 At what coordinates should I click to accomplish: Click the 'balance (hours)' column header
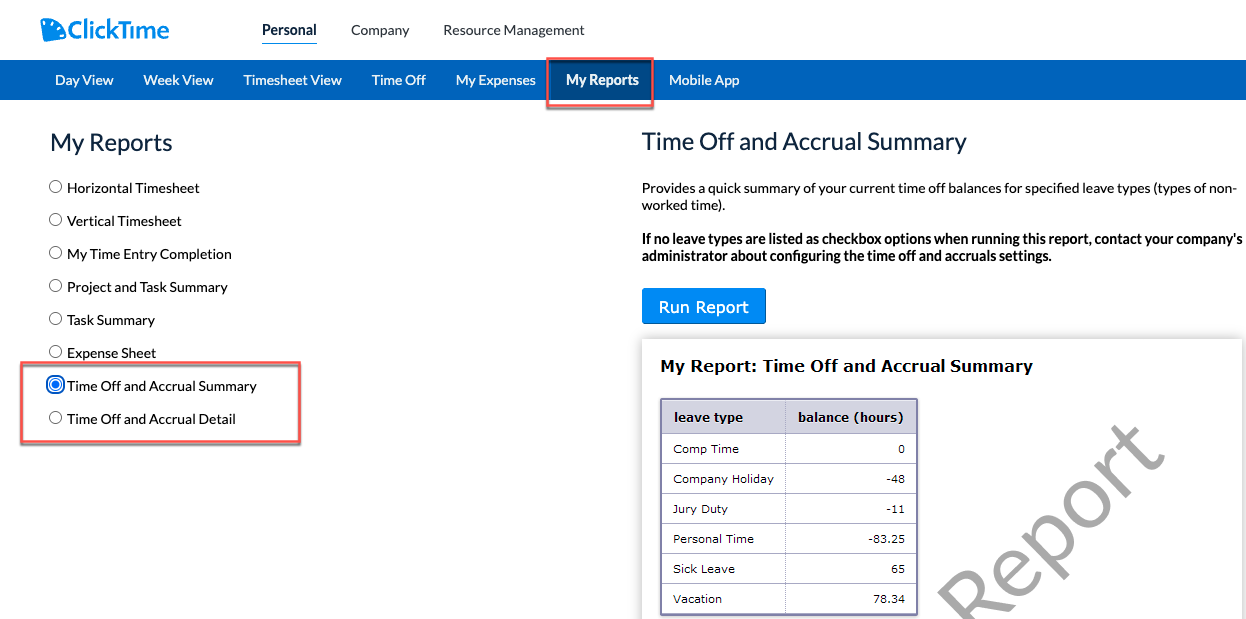[x=850, y=417]
